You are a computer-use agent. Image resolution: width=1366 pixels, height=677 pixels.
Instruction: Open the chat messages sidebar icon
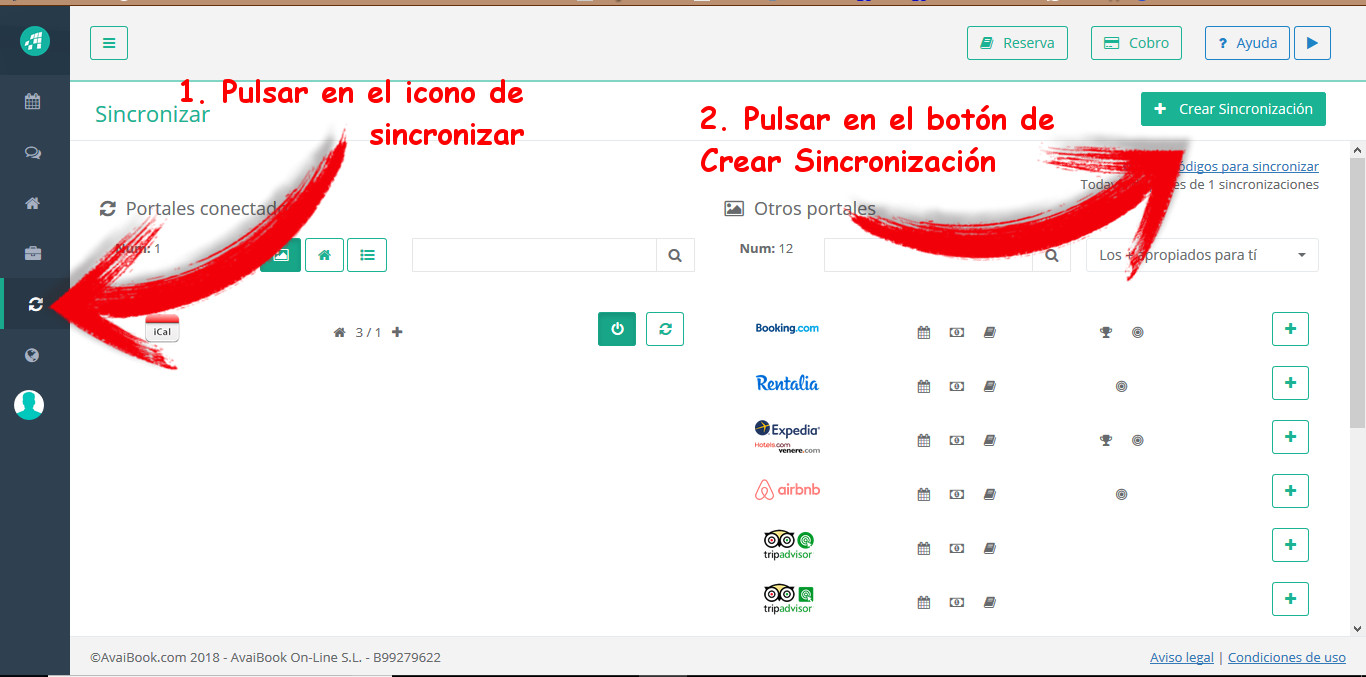(33, 153)
